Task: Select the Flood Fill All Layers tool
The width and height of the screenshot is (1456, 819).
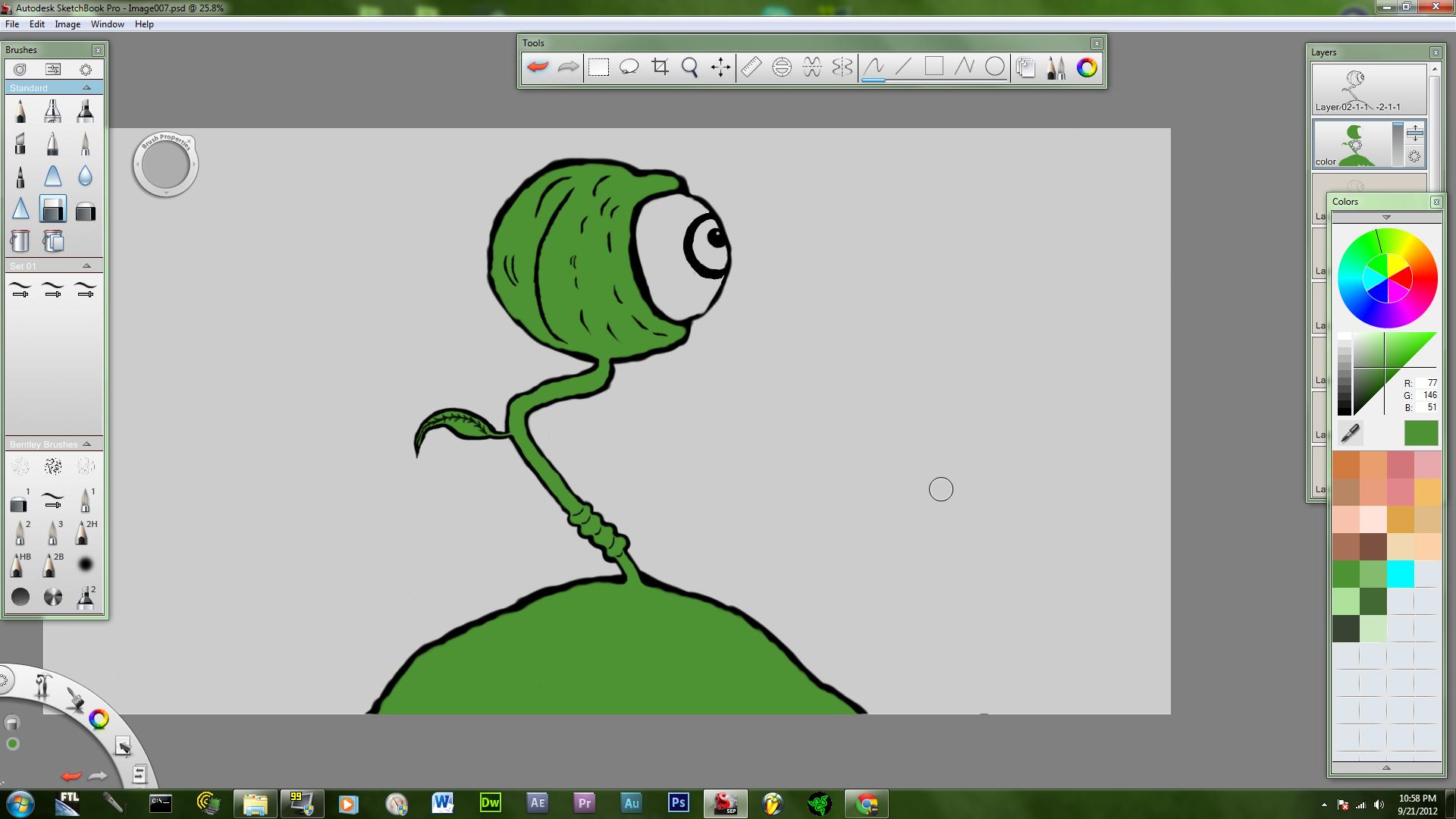Action: point(52,241)
